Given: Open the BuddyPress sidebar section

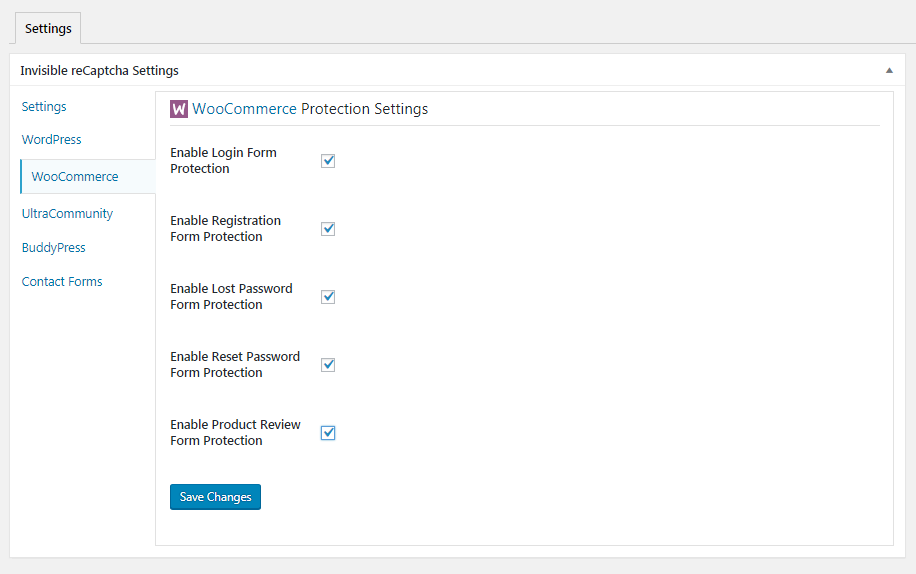Looking at the screenshot, I should point(53,248).
